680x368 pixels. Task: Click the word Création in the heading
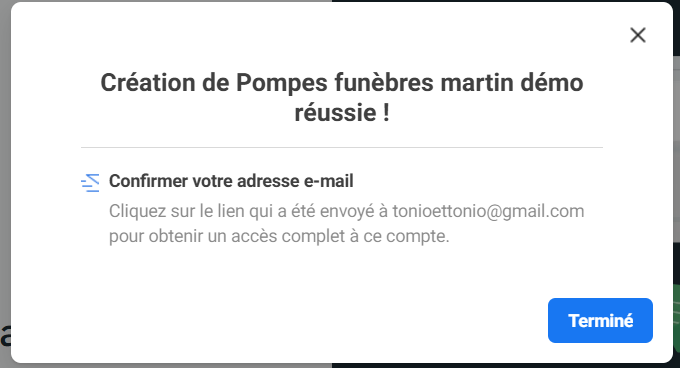click(147, 82)
